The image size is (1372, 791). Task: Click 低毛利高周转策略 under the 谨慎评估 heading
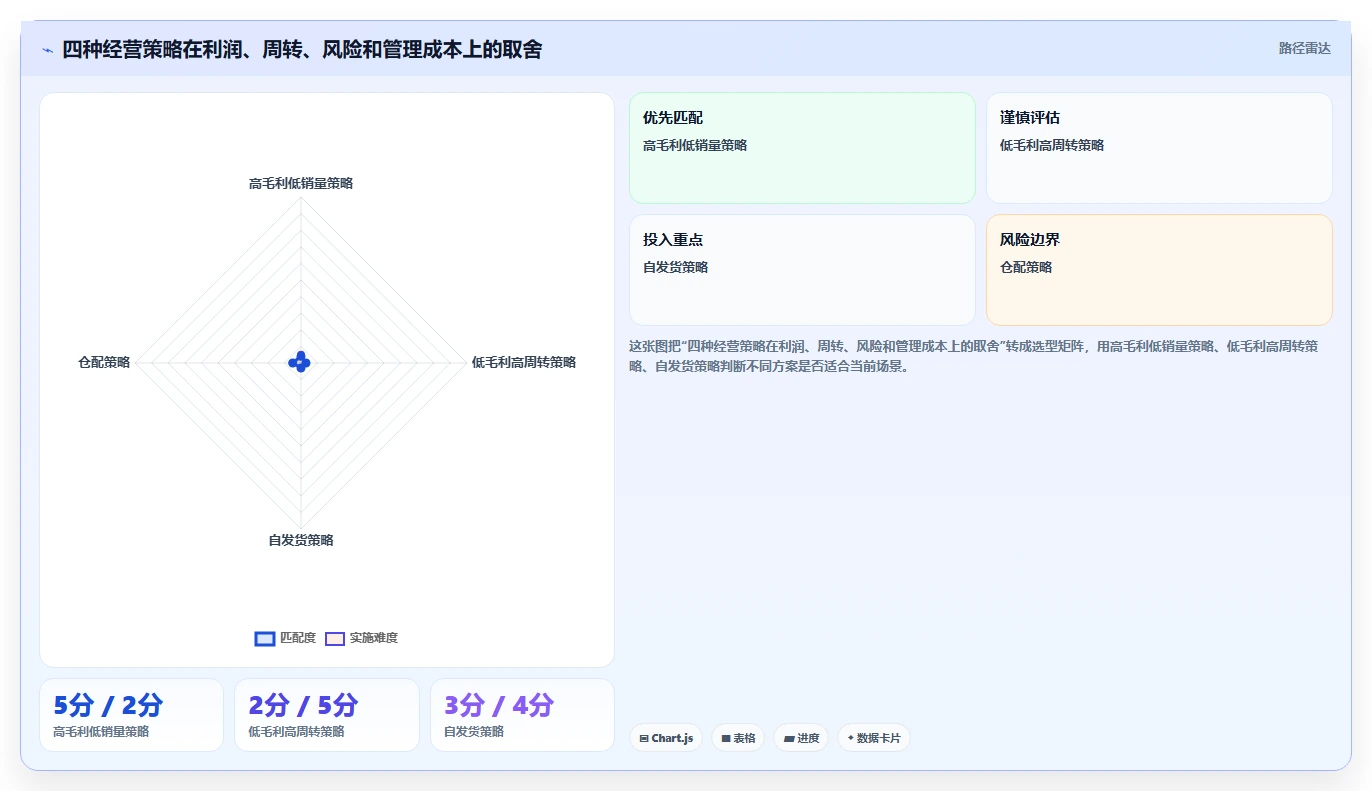click(x=1052, y=145)
